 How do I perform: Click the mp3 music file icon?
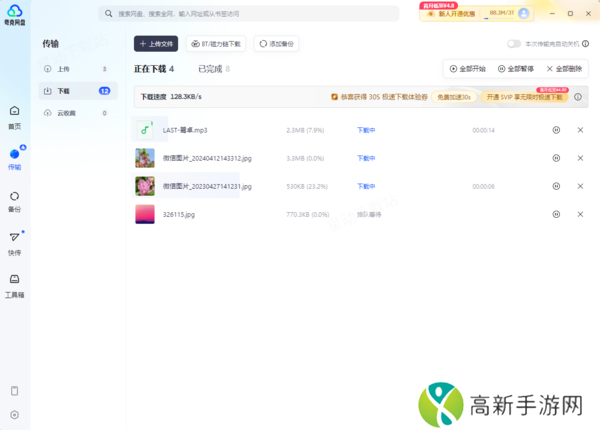(x=145, y=130)
